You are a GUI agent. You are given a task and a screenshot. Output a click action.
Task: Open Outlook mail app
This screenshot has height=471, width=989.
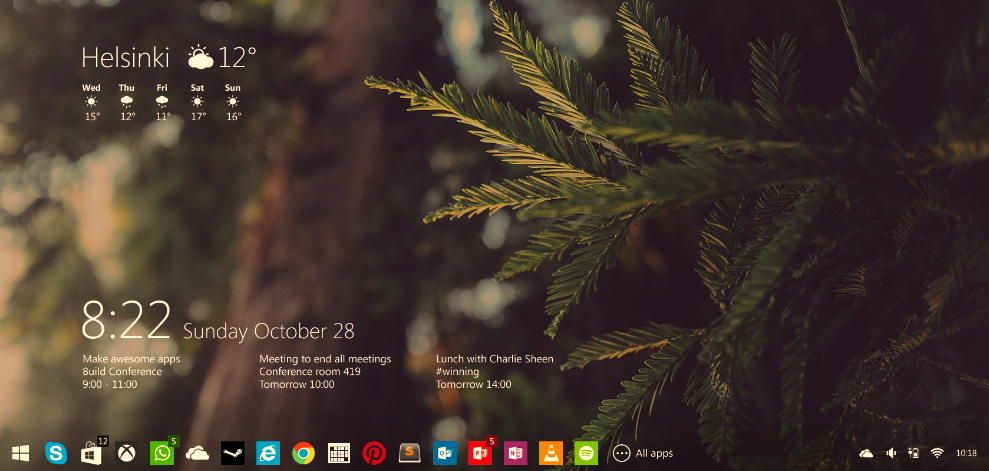tap(444, 453)
